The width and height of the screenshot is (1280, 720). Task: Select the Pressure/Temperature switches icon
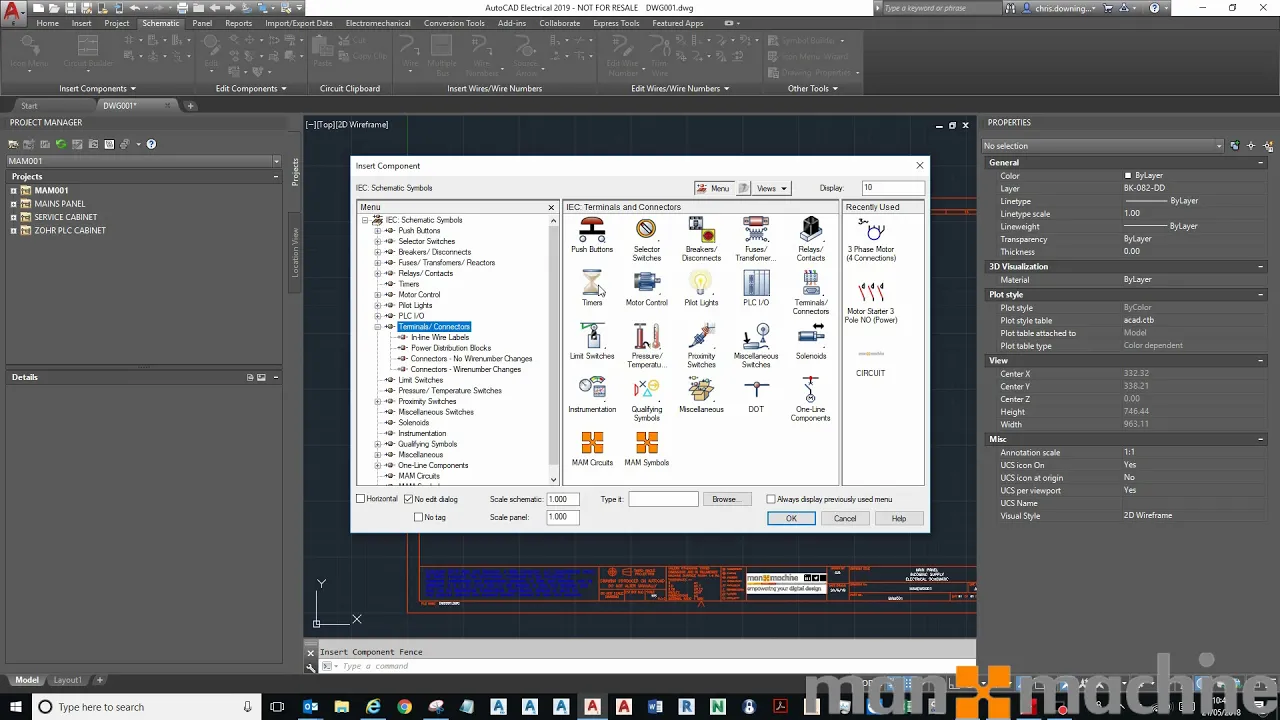[x=646, y=336]
